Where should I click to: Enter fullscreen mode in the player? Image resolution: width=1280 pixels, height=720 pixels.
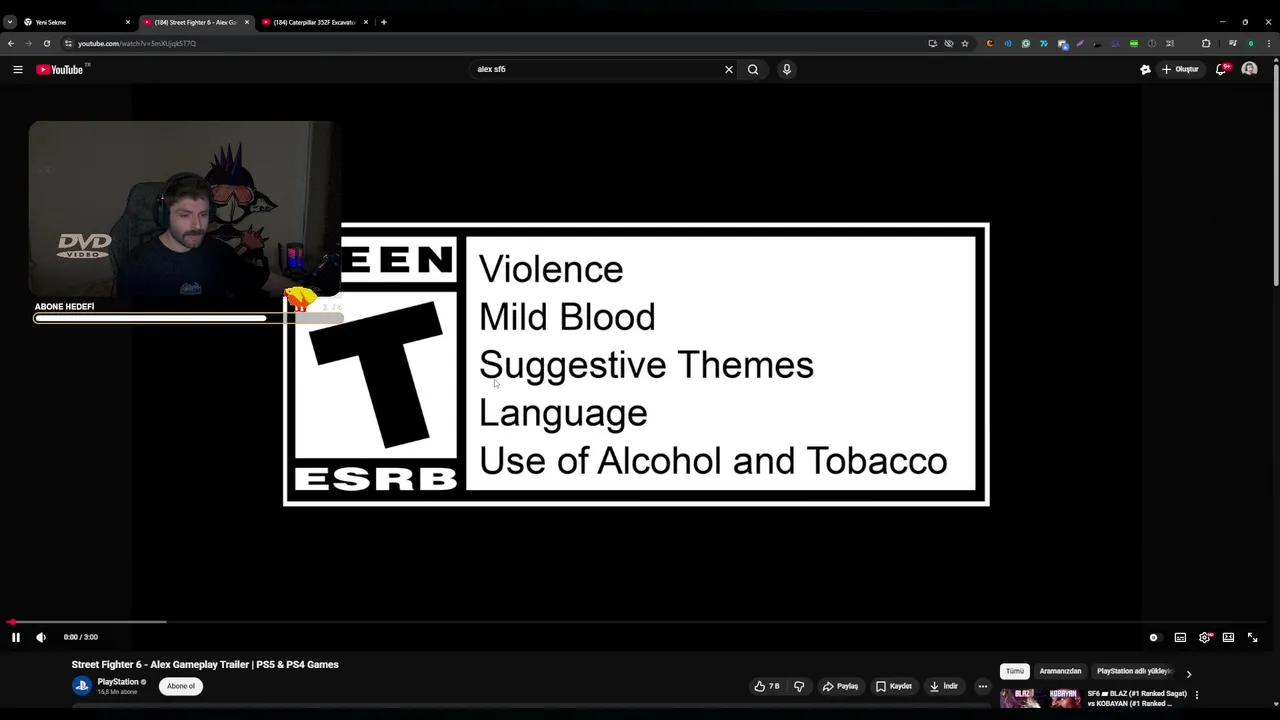(1252, 637)
